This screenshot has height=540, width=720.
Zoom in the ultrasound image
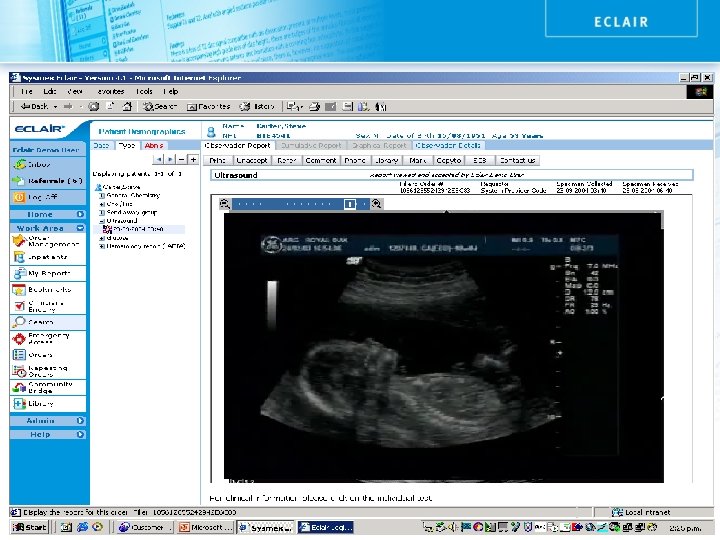click(377, 204)
